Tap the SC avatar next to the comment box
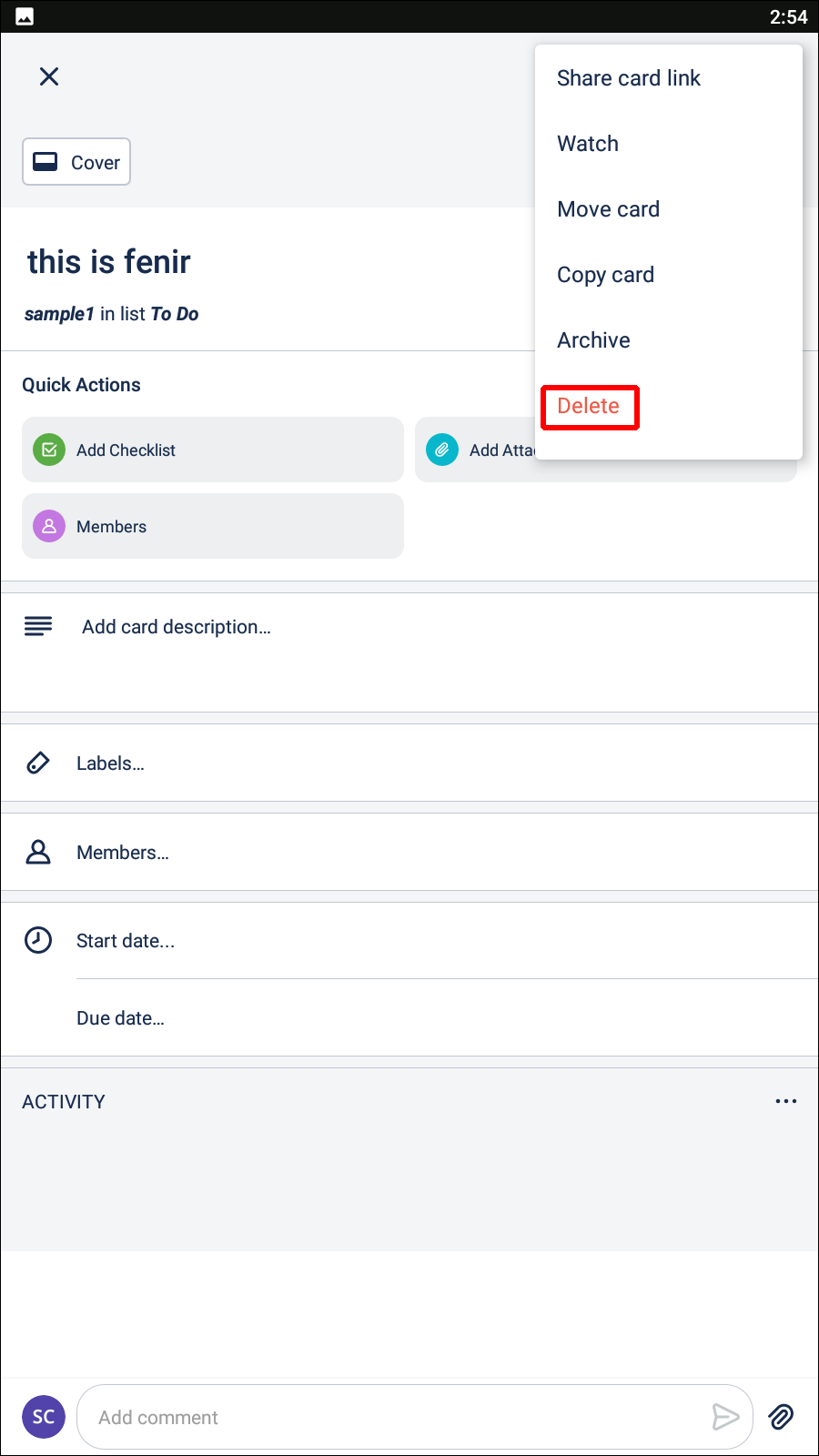The width and height of the screenshot is (819, 1456). [x=44, y=1417]
